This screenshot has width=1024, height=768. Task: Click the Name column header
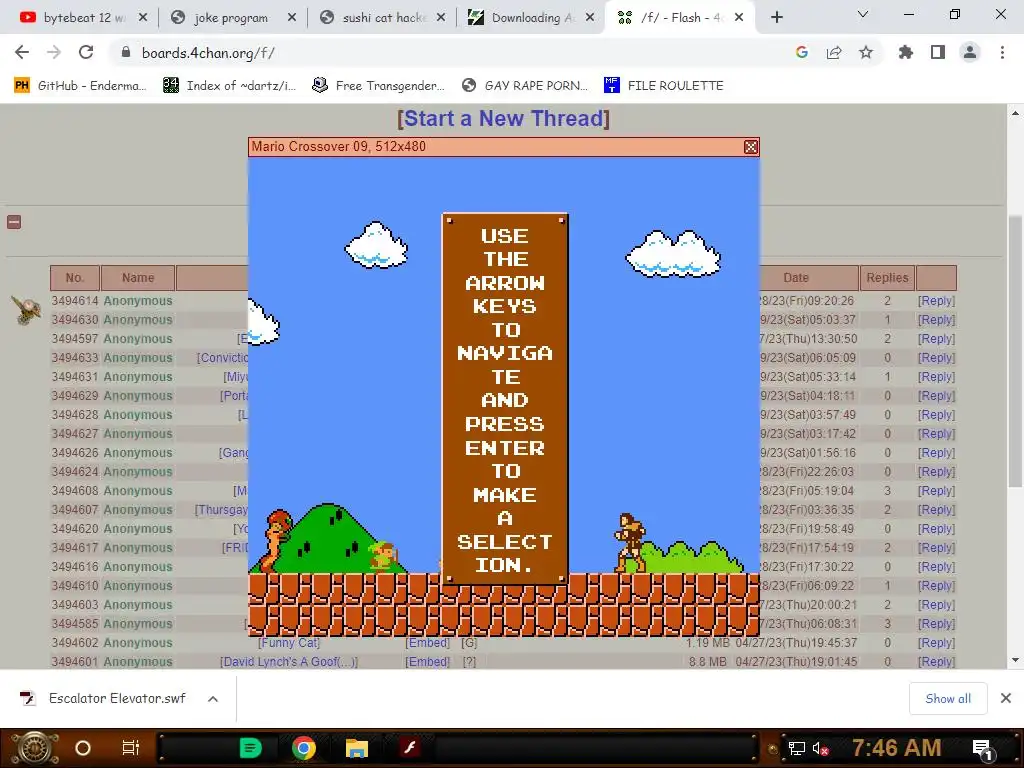coord(138,278)
